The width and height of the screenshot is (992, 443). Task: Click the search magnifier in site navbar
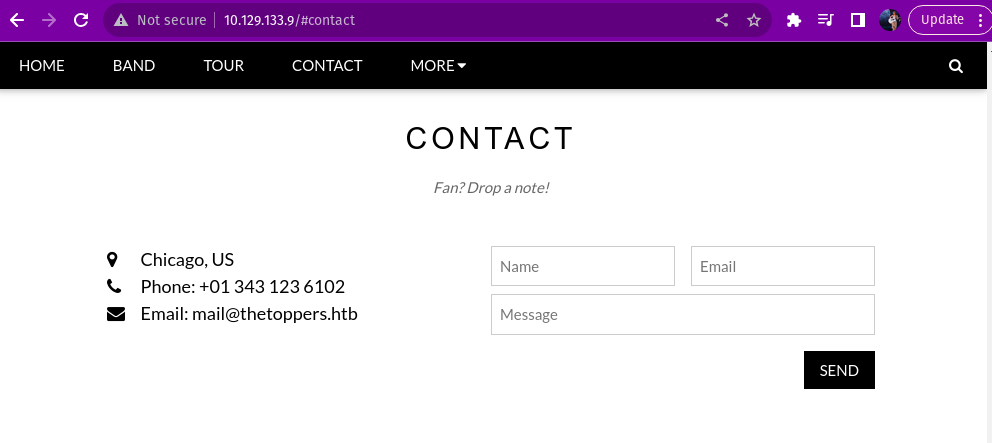click(955, 66)
